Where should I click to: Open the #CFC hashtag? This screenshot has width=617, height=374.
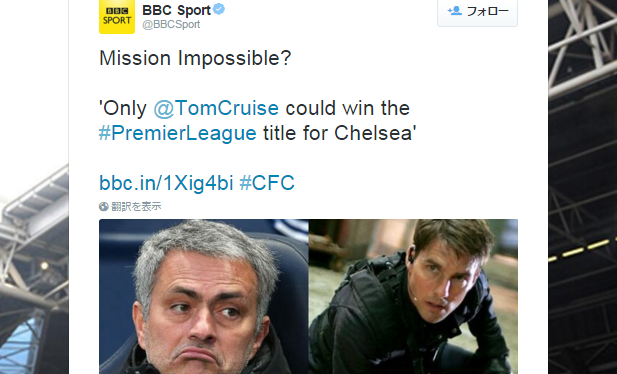[267, 183]
